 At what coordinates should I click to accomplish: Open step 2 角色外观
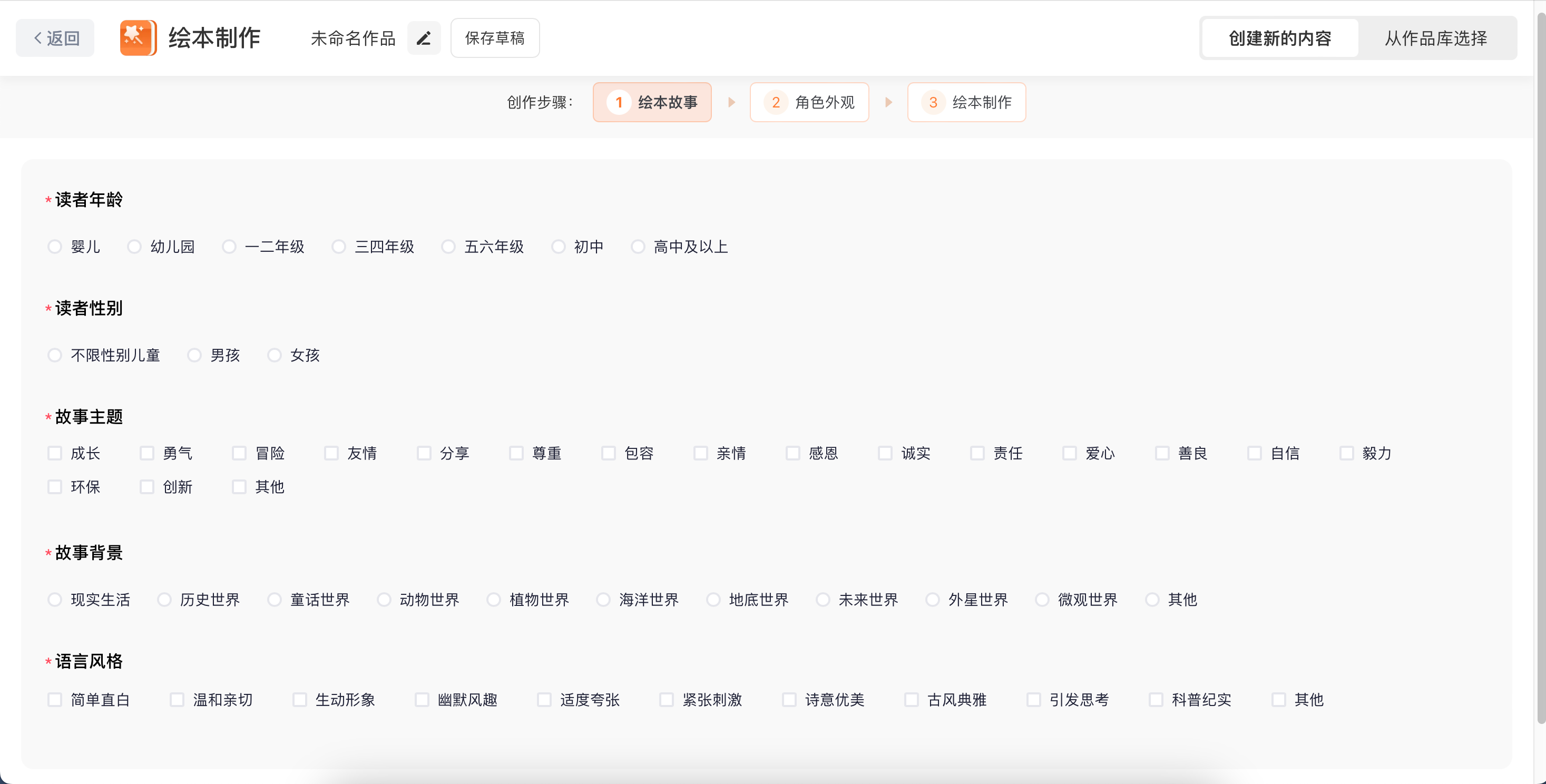(809, 103)
